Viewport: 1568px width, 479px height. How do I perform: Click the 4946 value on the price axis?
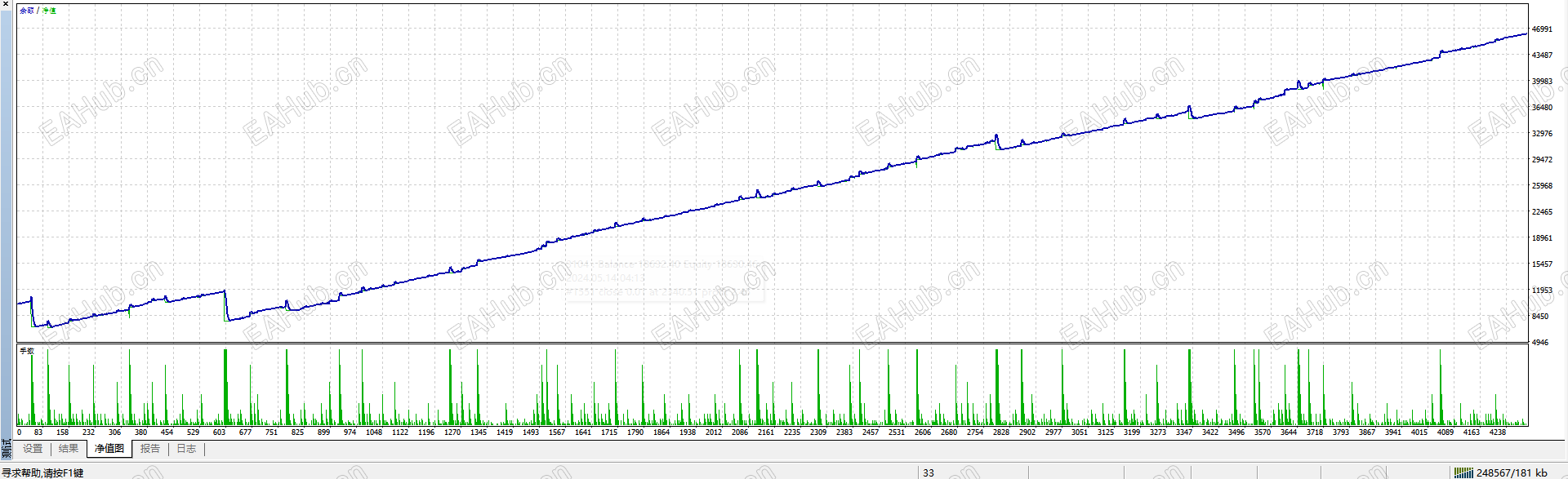tap(1539, 343)
